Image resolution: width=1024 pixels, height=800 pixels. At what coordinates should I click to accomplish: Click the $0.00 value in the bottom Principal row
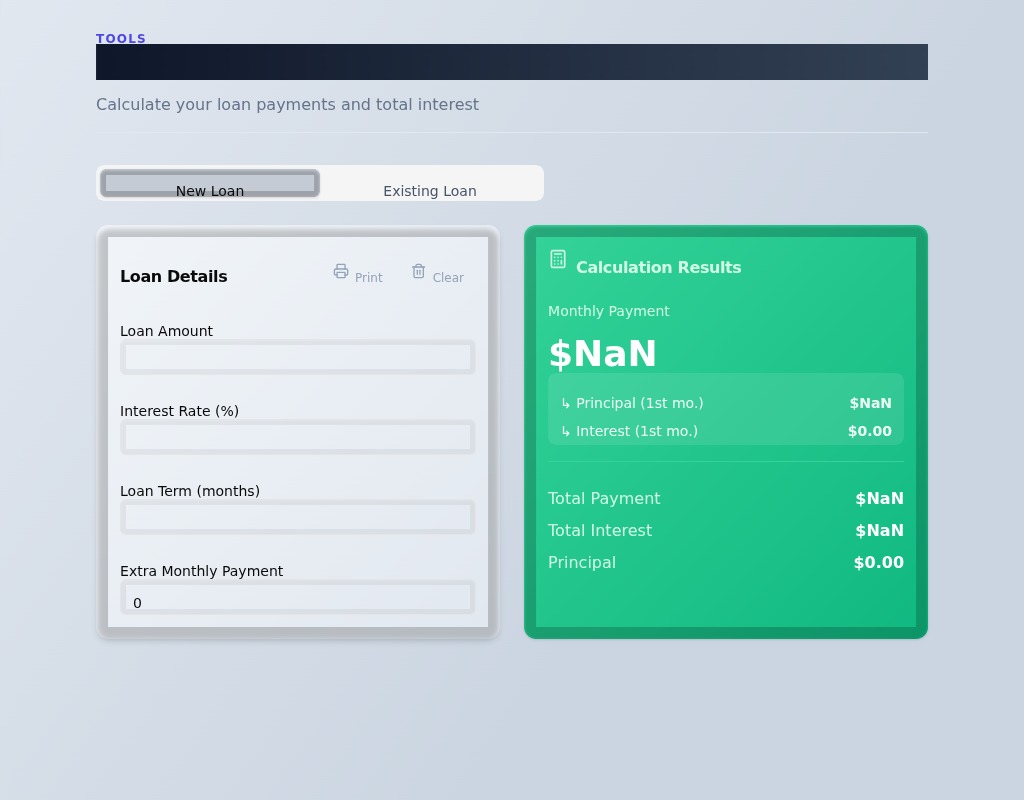(879, 562)
